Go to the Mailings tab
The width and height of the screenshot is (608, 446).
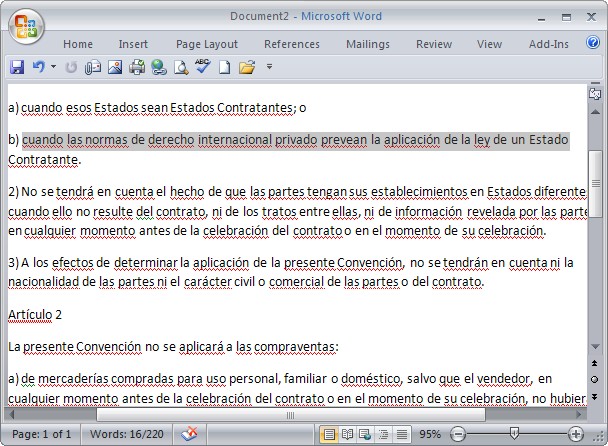coord(368,44)
